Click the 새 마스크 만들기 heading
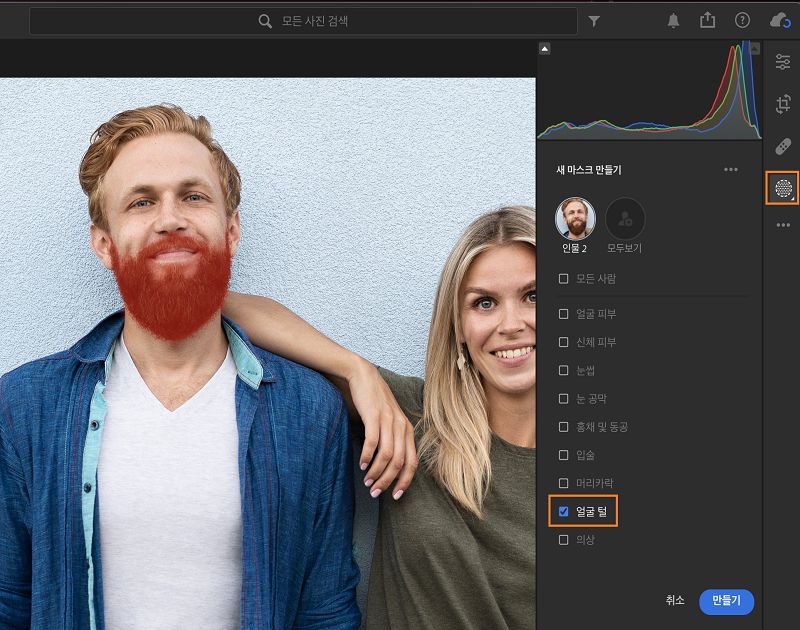 point(589,170)
